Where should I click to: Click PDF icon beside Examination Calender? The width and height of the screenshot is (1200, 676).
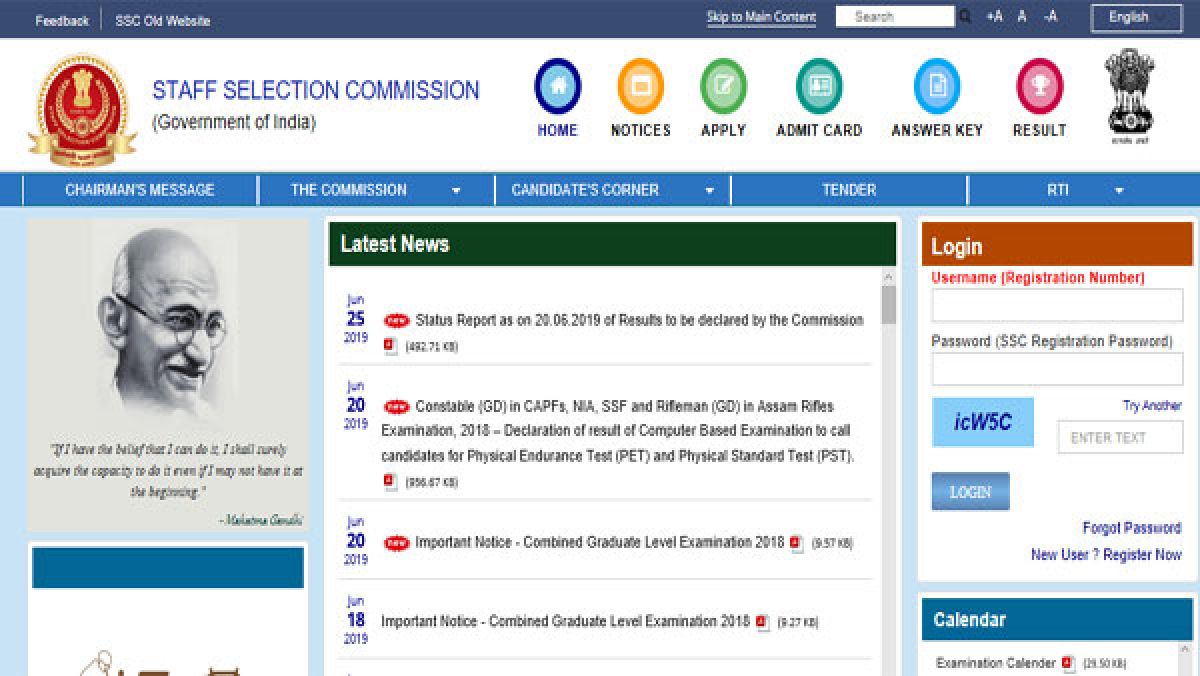pos(1069,663)
